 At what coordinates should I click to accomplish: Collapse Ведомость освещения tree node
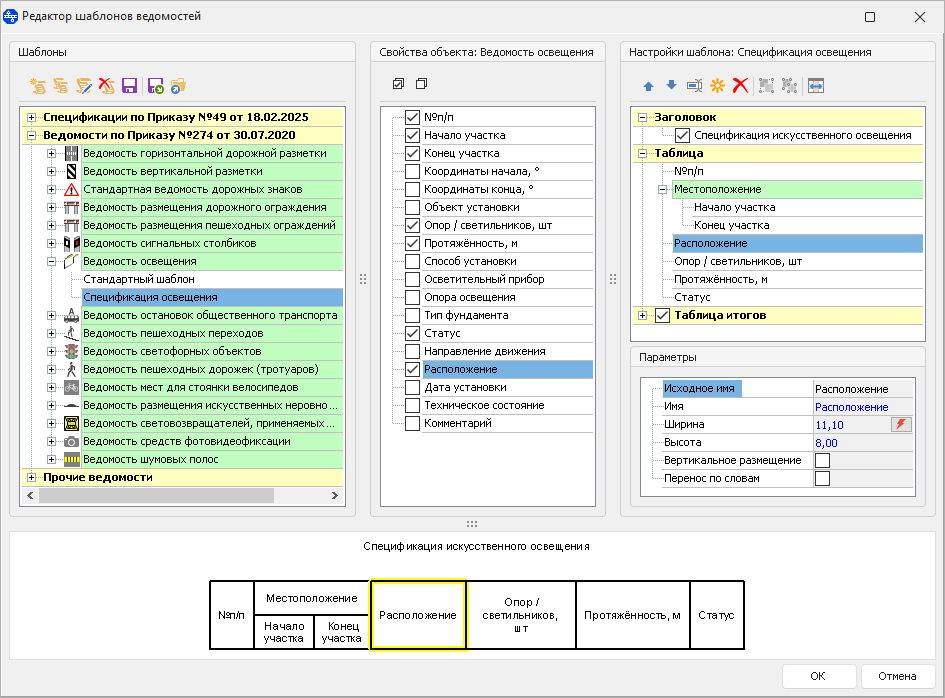tap(52, 261)
